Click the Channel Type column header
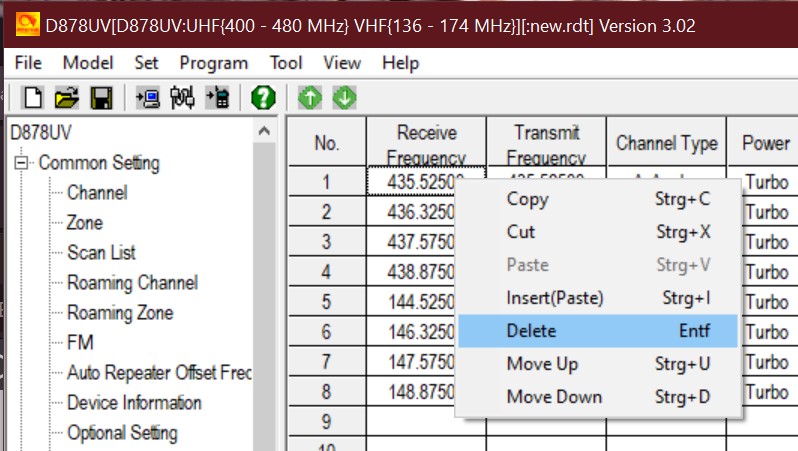798x451 pixels. [x=667, y=143]
